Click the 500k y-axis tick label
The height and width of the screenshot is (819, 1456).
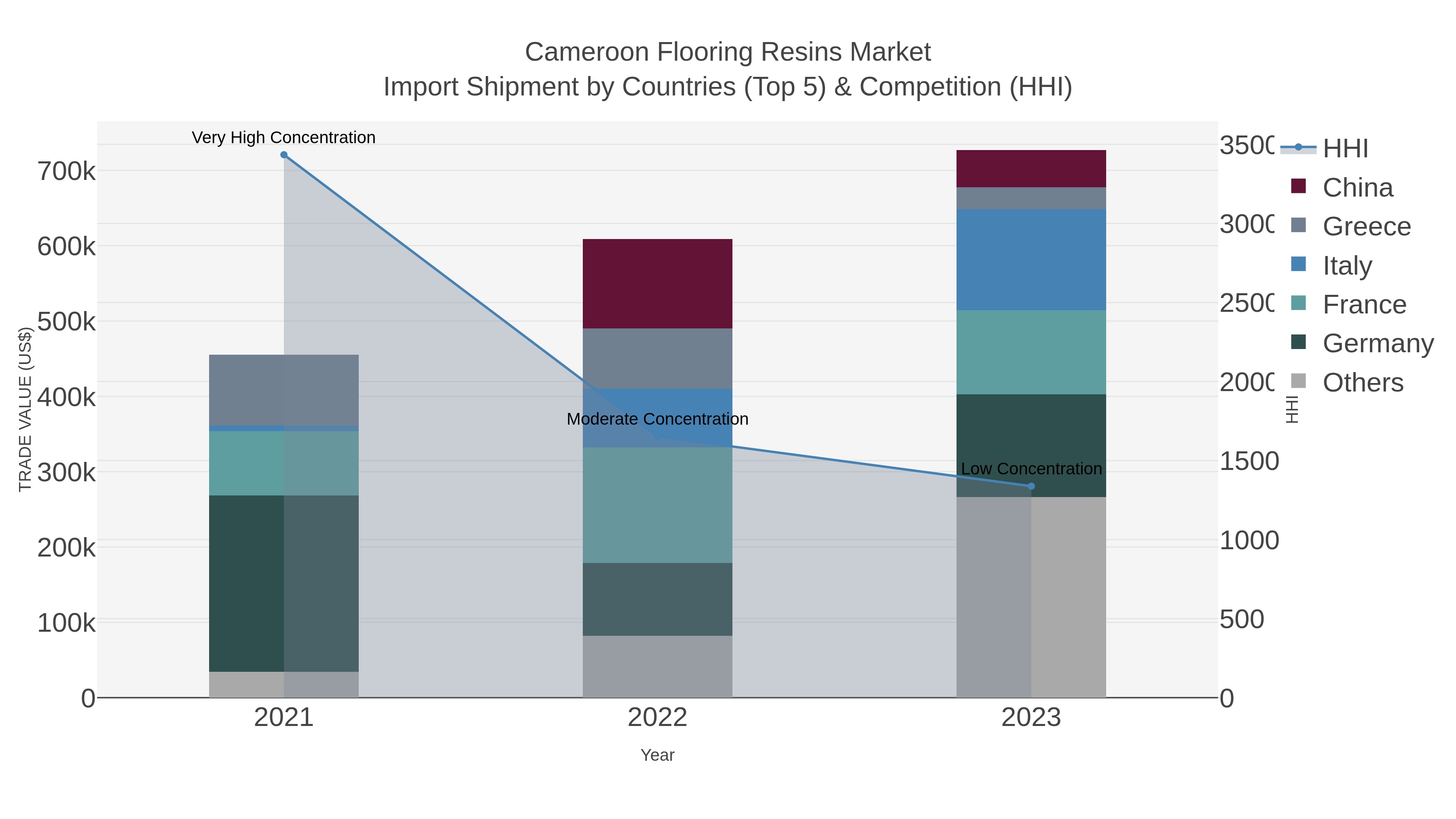pos(67,322)
